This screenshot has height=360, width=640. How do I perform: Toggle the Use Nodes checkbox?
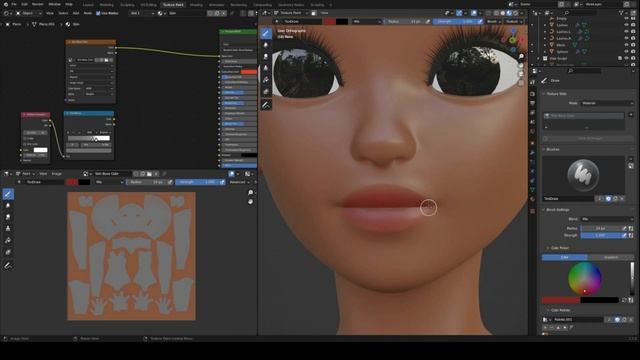pos(98,13)
